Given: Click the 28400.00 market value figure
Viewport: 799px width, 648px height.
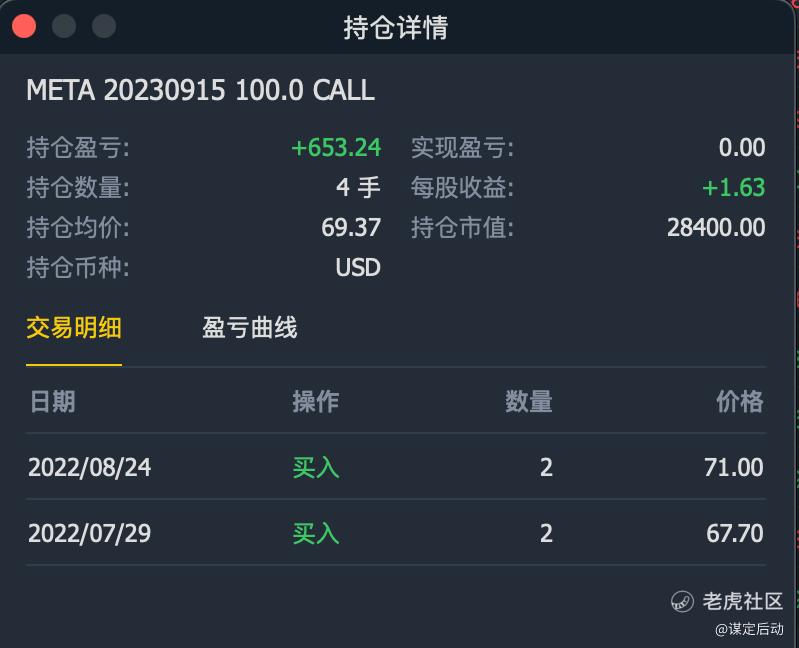Looking at the screenshot, I should point(716,228).
